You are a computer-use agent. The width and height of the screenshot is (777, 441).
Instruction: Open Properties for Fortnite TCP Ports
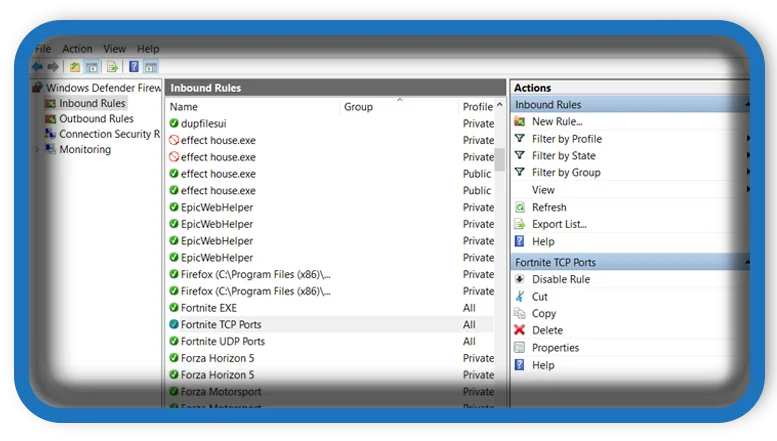pyautogui.click(x=555, y=347)
